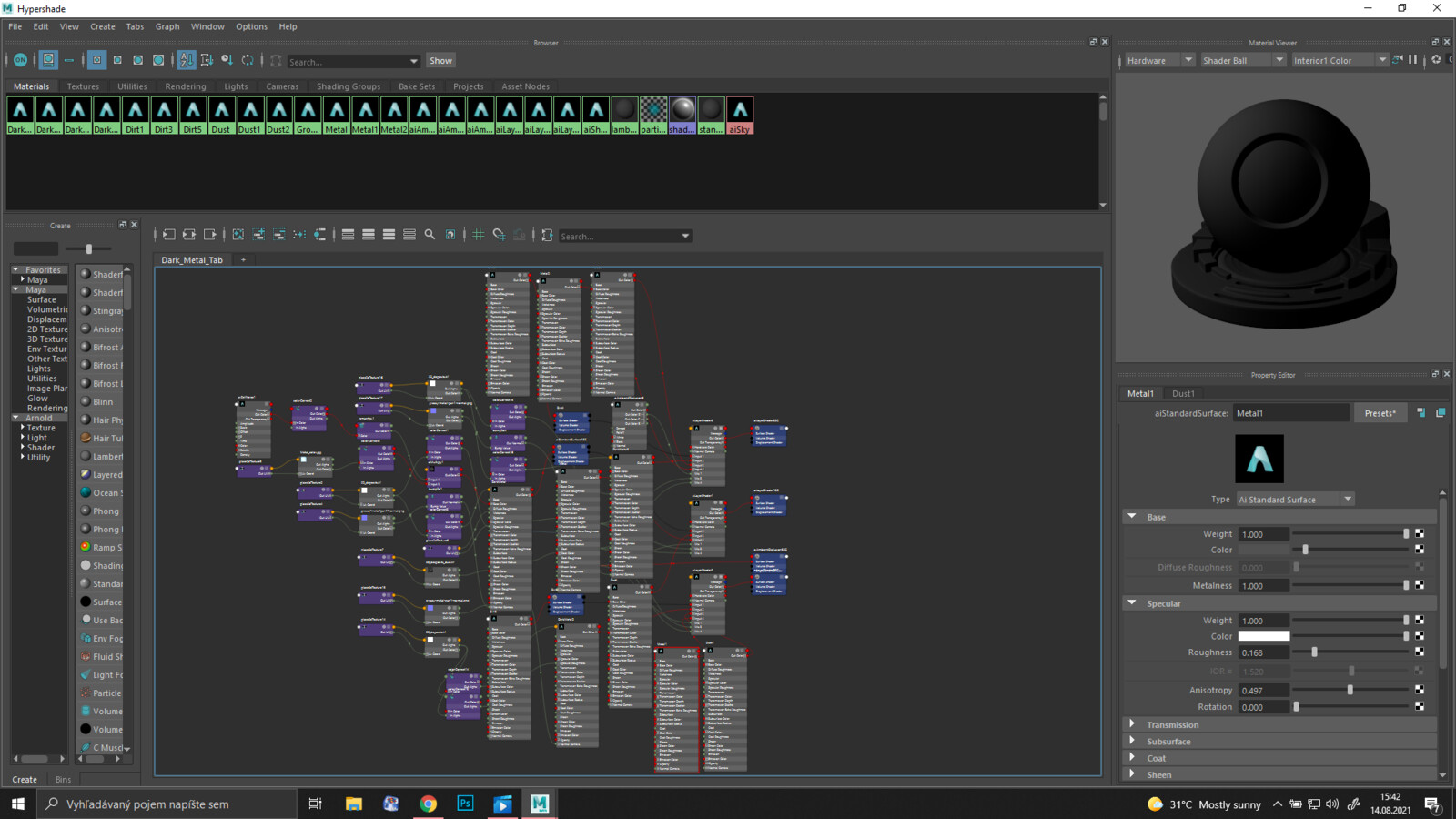The width and height of the screenshot is (1456, 819).
Task: Expand the Coat section
Action: coord(1132,757)
